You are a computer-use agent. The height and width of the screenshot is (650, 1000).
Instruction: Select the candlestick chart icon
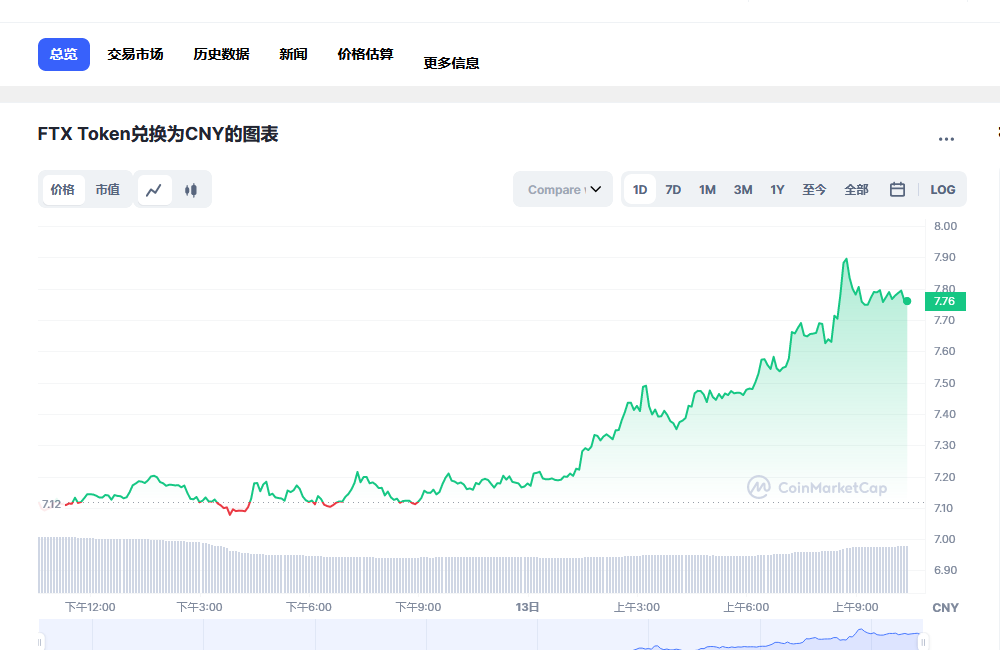pos(190,189)
